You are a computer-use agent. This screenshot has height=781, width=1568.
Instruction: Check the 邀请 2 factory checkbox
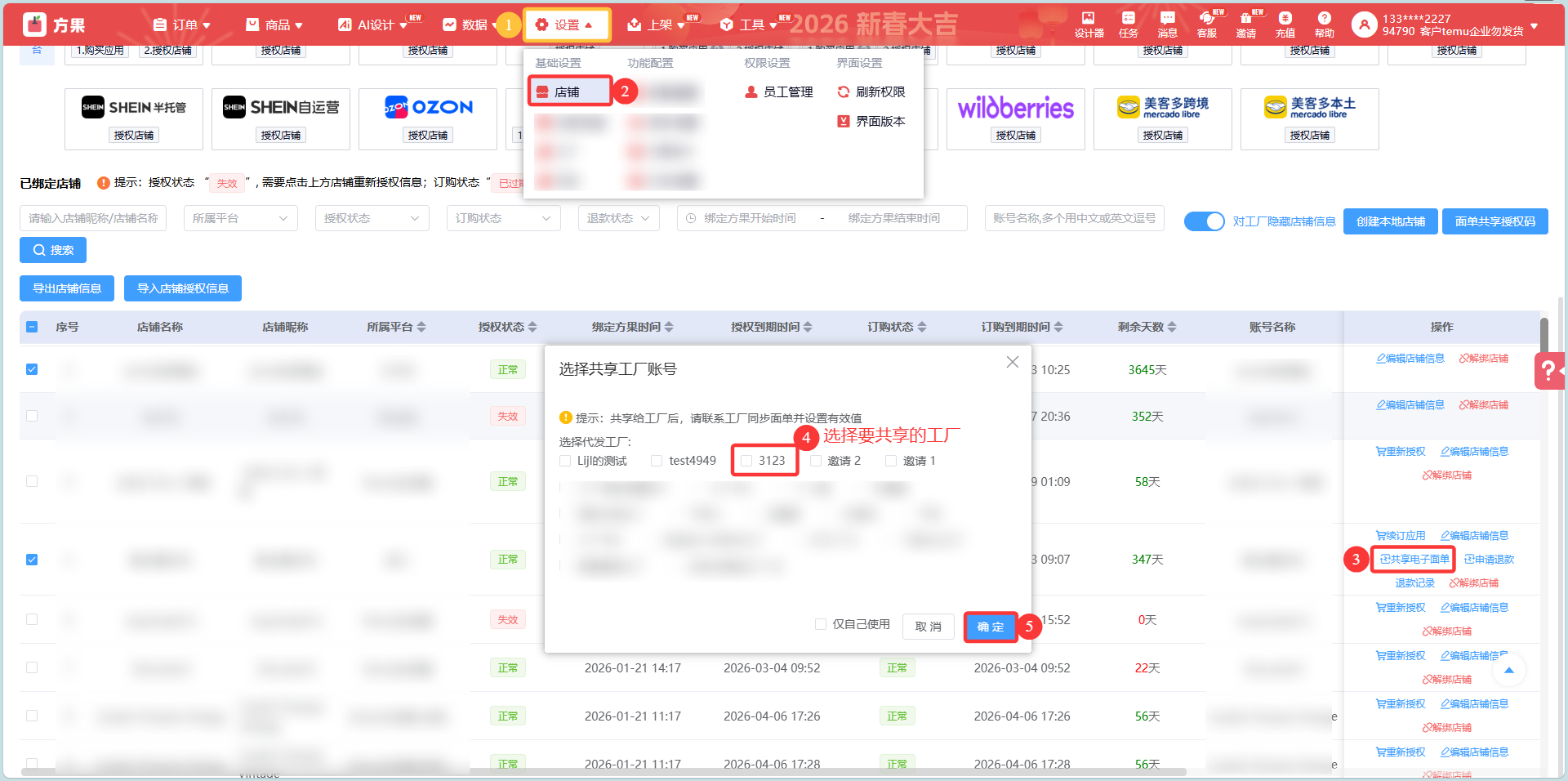coord(816,461)
